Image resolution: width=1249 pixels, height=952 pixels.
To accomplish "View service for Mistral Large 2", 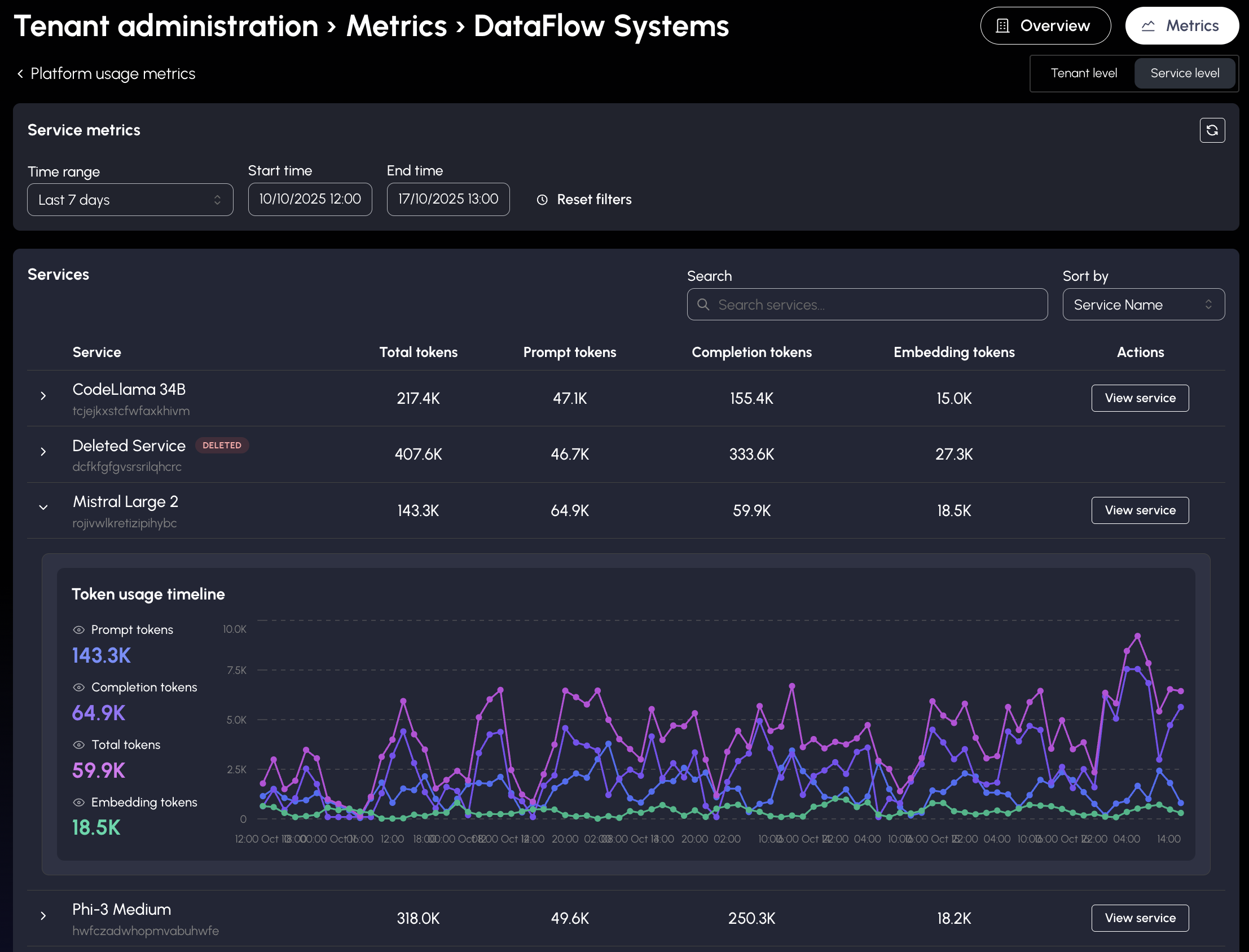I will pyautogui.click(x=1140, y=510).
